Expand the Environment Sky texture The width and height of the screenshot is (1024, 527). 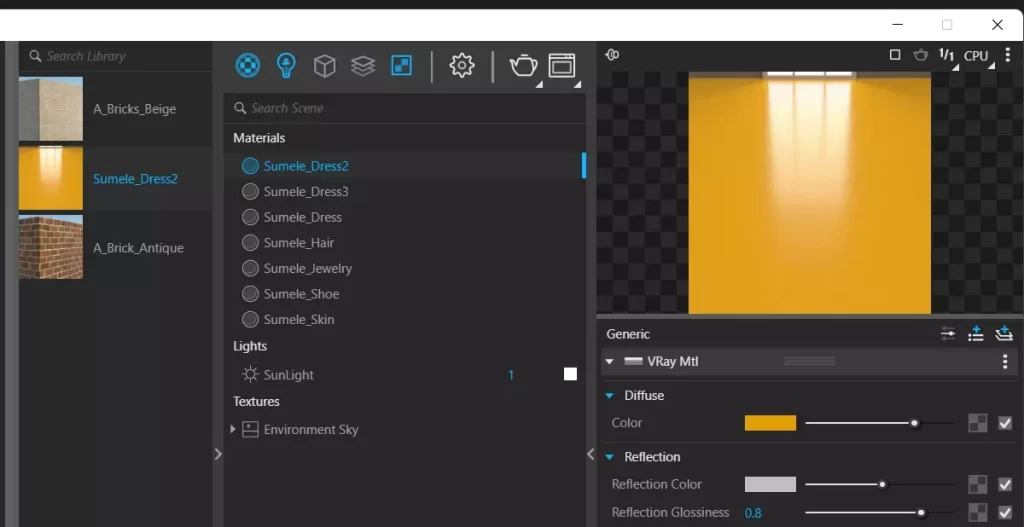(232, 429)
